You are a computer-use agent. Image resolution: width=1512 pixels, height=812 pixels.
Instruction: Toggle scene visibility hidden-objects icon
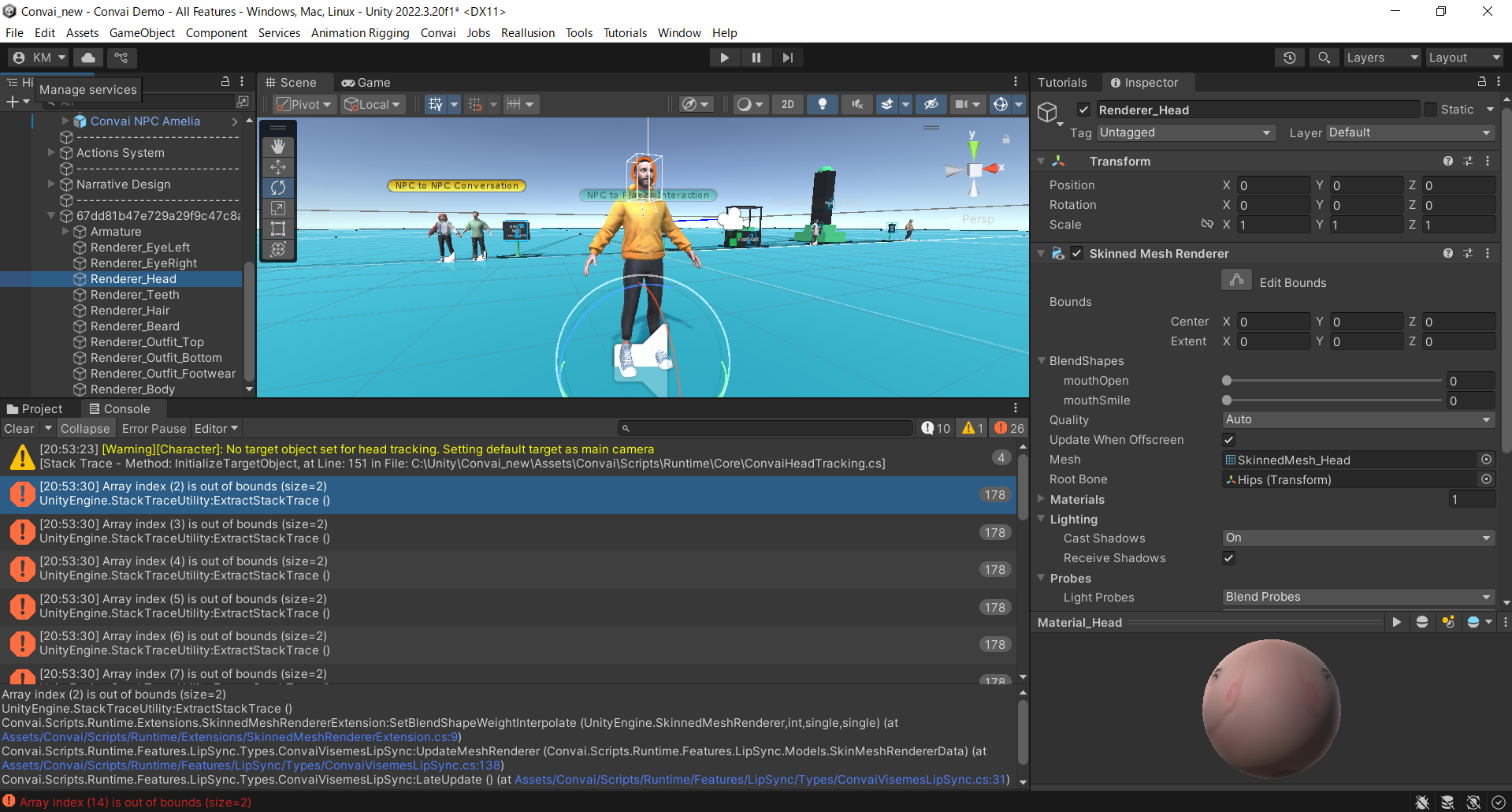931,104
